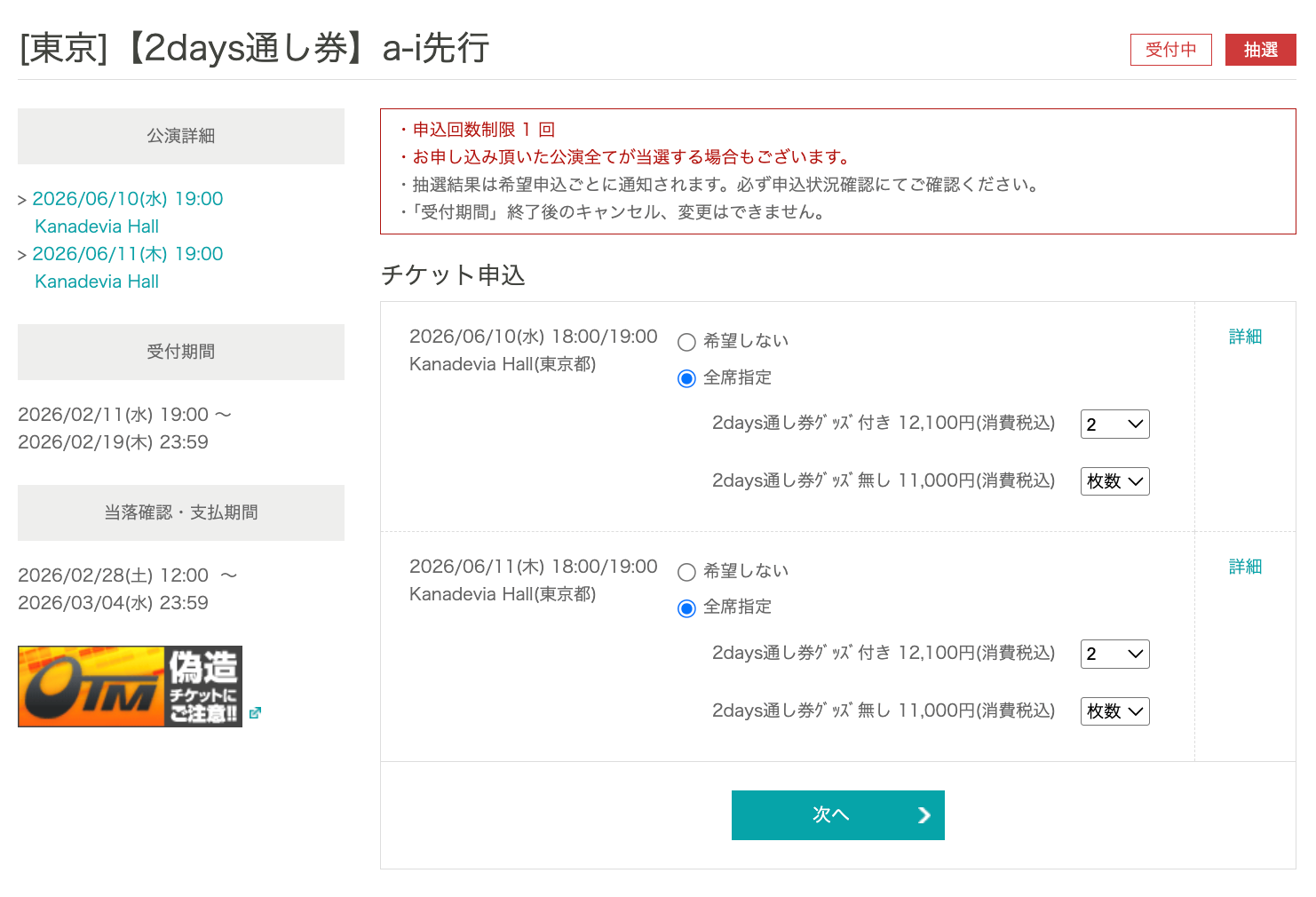This screenshot has width=1316, height=897.
Task: Click the 当落確認・支払期間 section header
Action: tap(181, 512)
